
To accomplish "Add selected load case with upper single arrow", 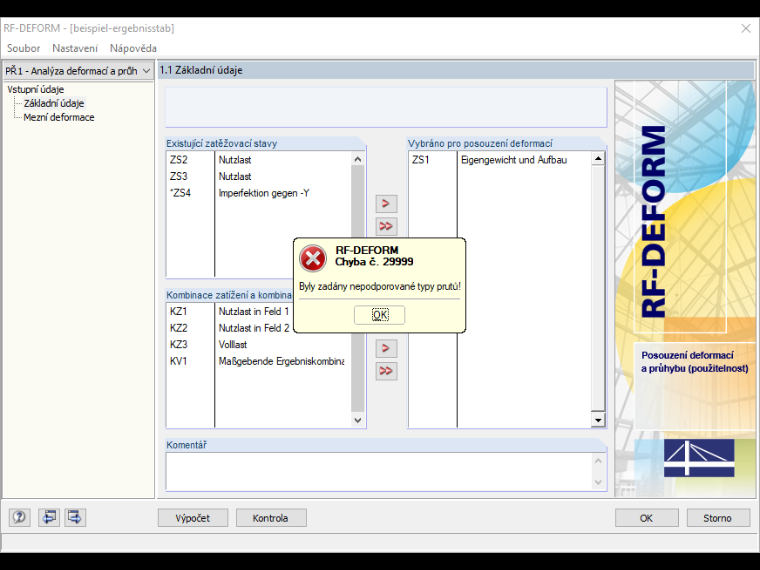I will (386, 204).
